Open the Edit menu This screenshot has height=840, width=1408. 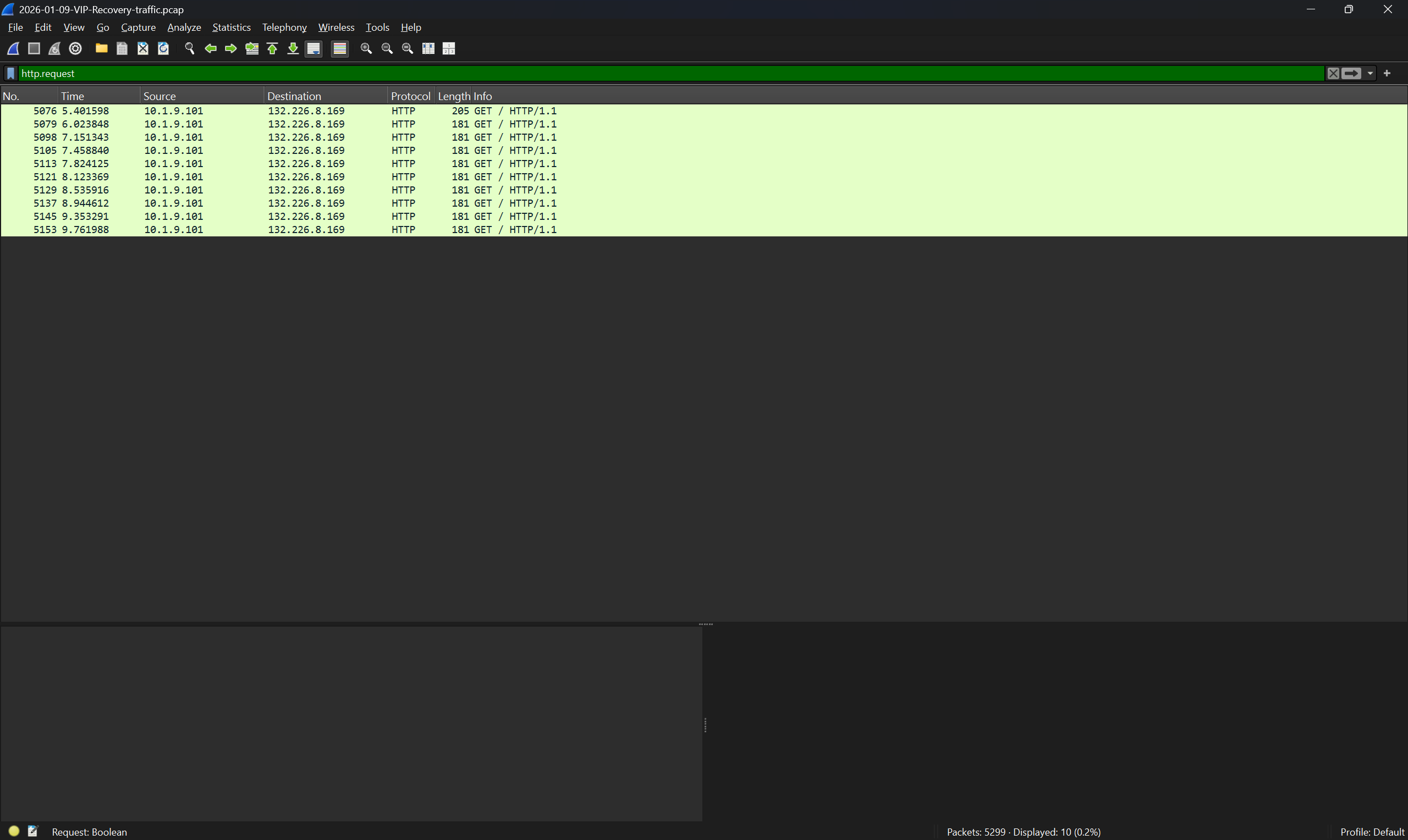click(43, 27)
